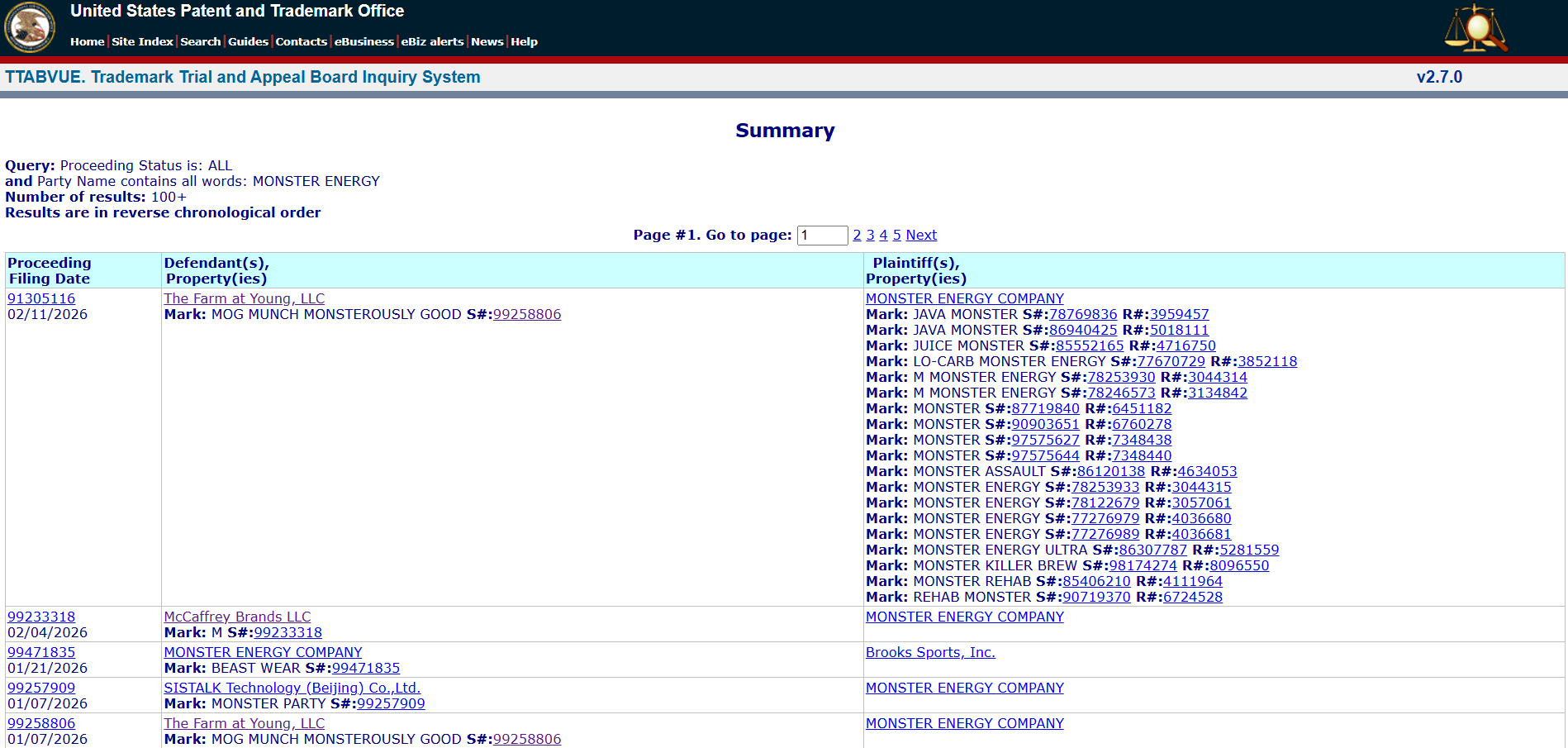Go to results page 2

857,236
